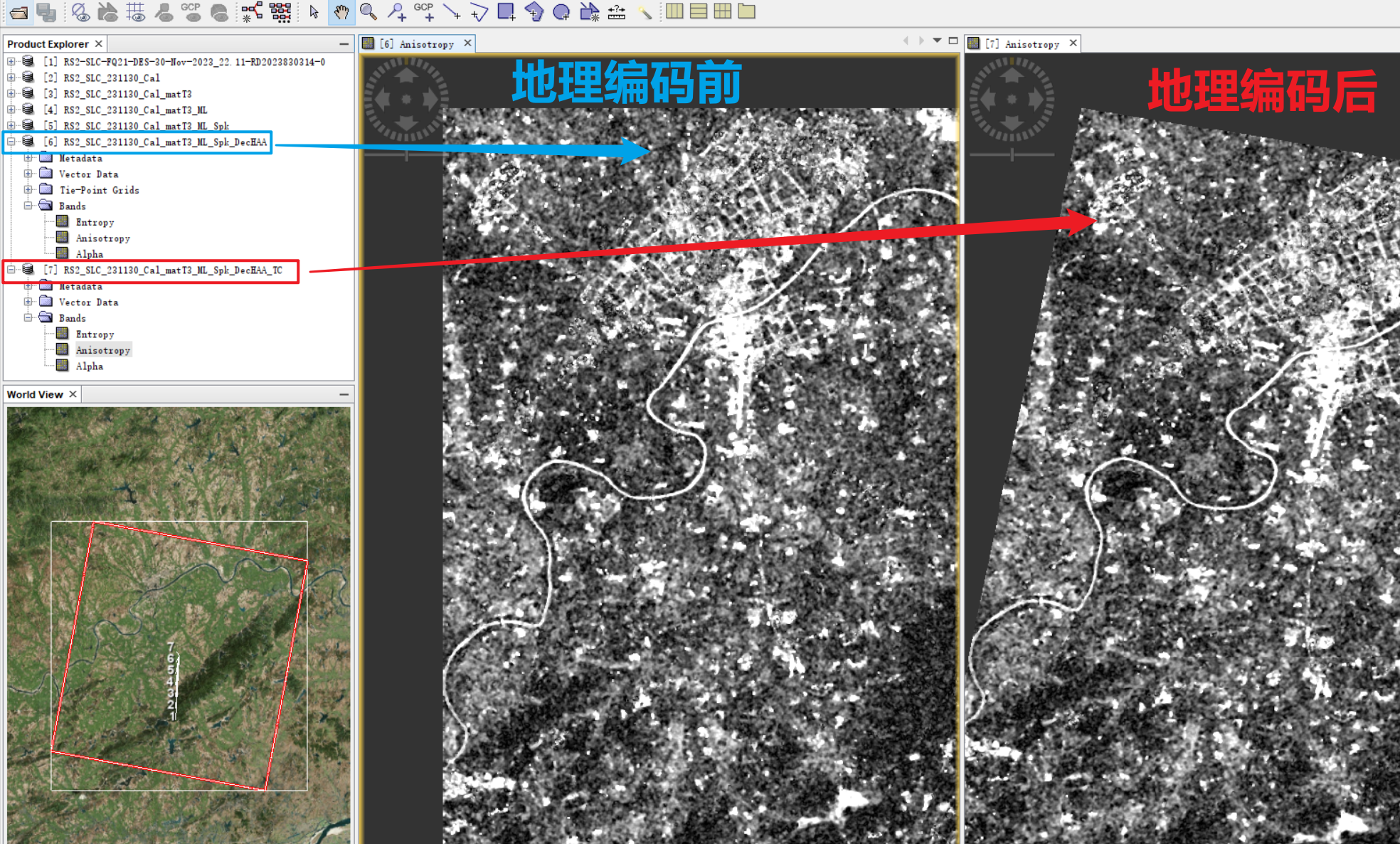Select the magic wand tool
This screenshot has height=844, width=1400.
(x=645, y=11)
